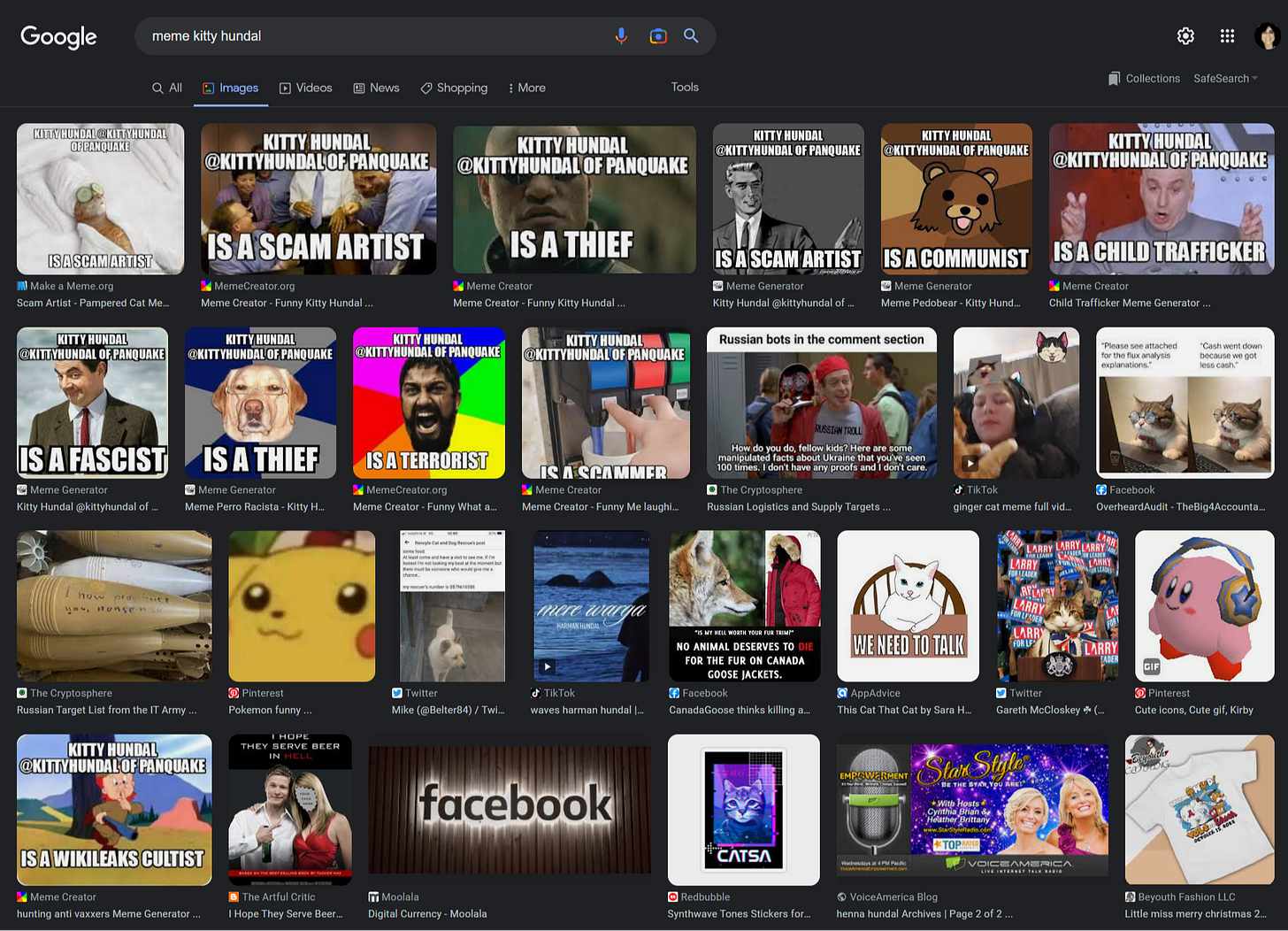Viewport: 1288px width, 931px height.
Task: Switch to the News tab
Action: 376,88
